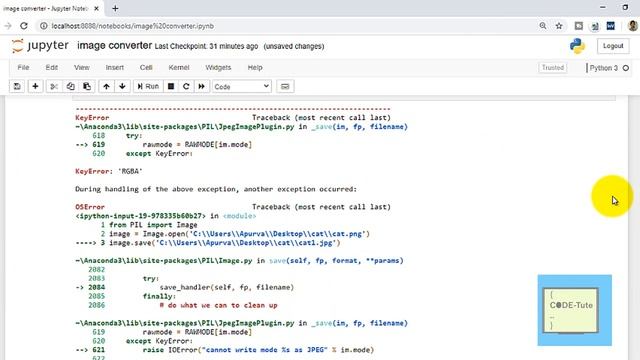Open the cell type Code dropdown
Image resolution: width=640 pixels, height=360 pixels.
(242, 87)
